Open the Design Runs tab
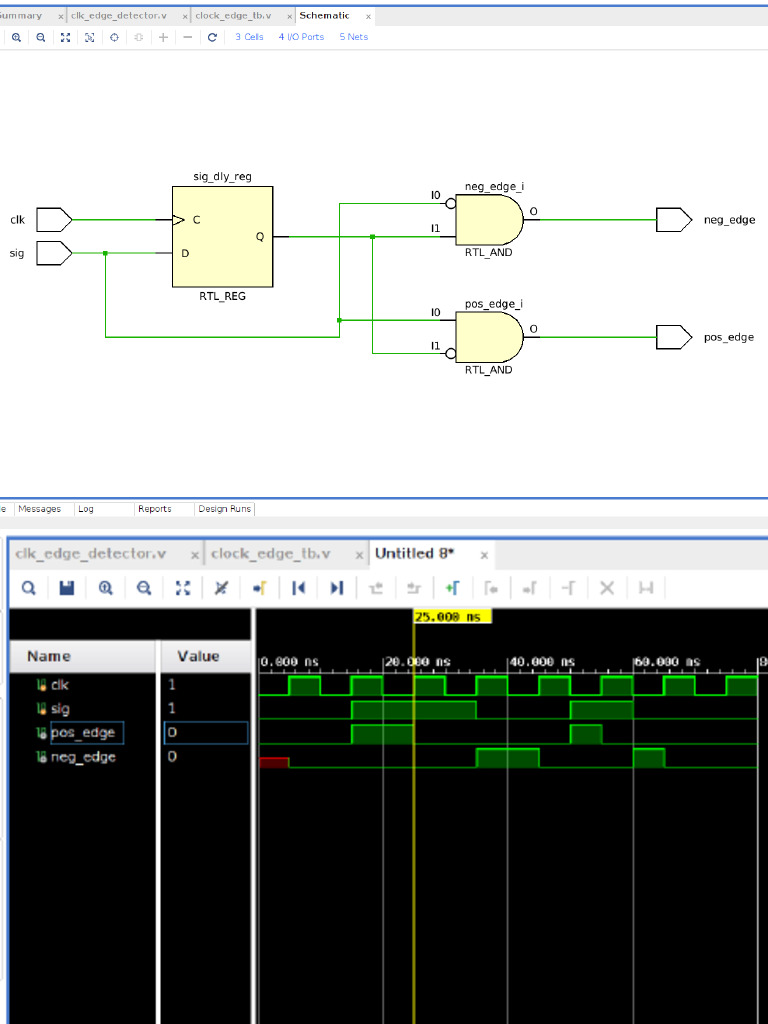 (225, 509)
